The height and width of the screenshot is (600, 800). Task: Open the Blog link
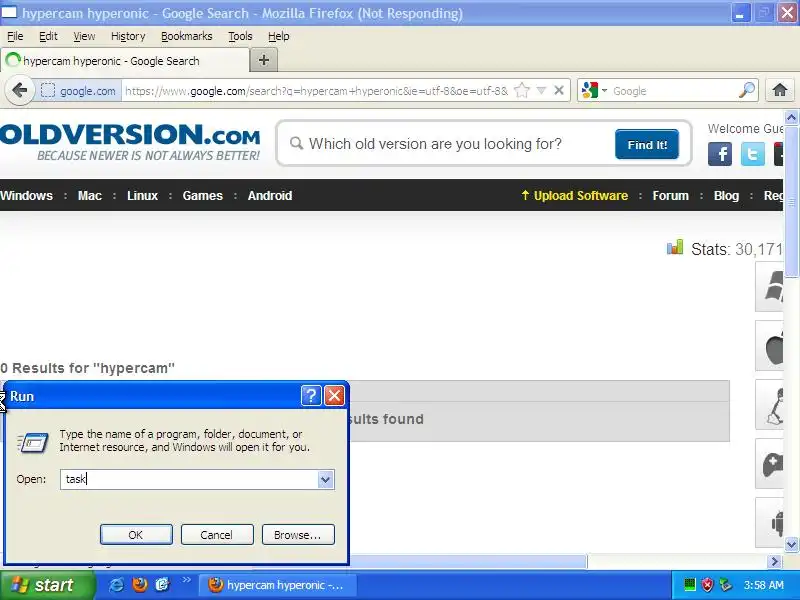click(x=727, y=196)
